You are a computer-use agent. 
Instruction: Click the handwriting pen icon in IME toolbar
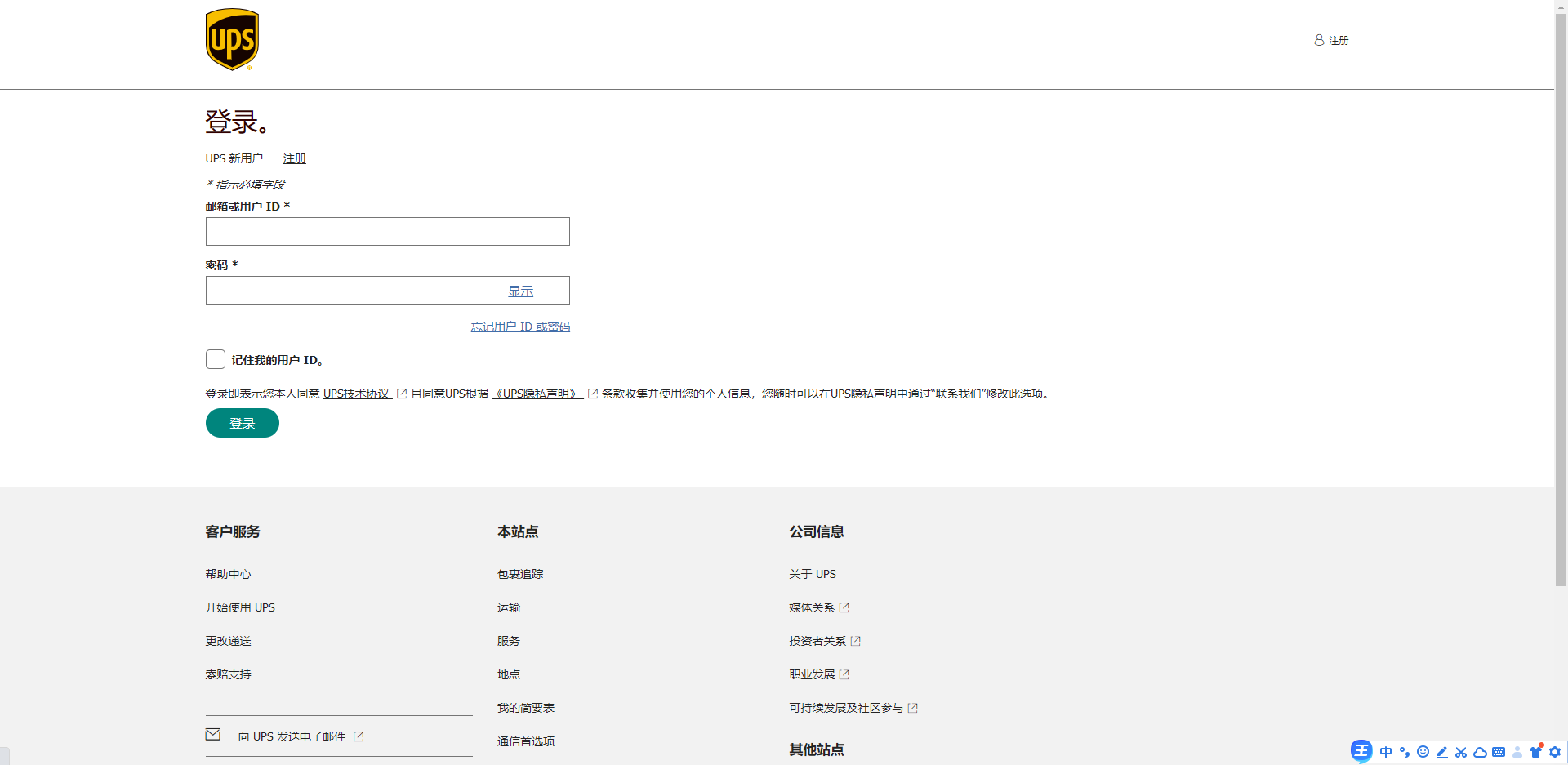click(x=1442, y=752)
